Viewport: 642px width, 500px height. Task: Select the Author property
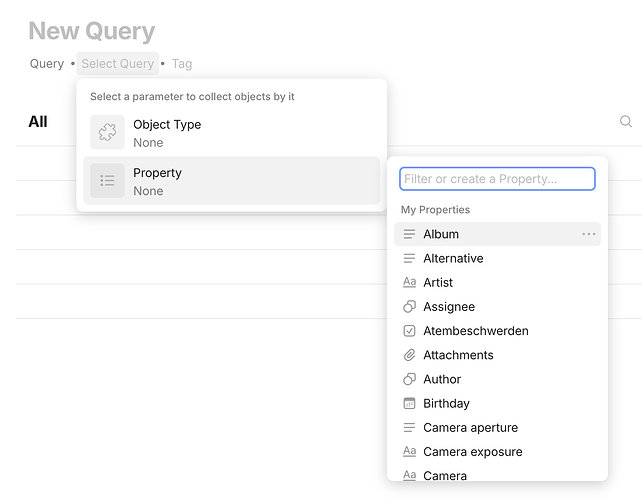click(x=497, y=379)
